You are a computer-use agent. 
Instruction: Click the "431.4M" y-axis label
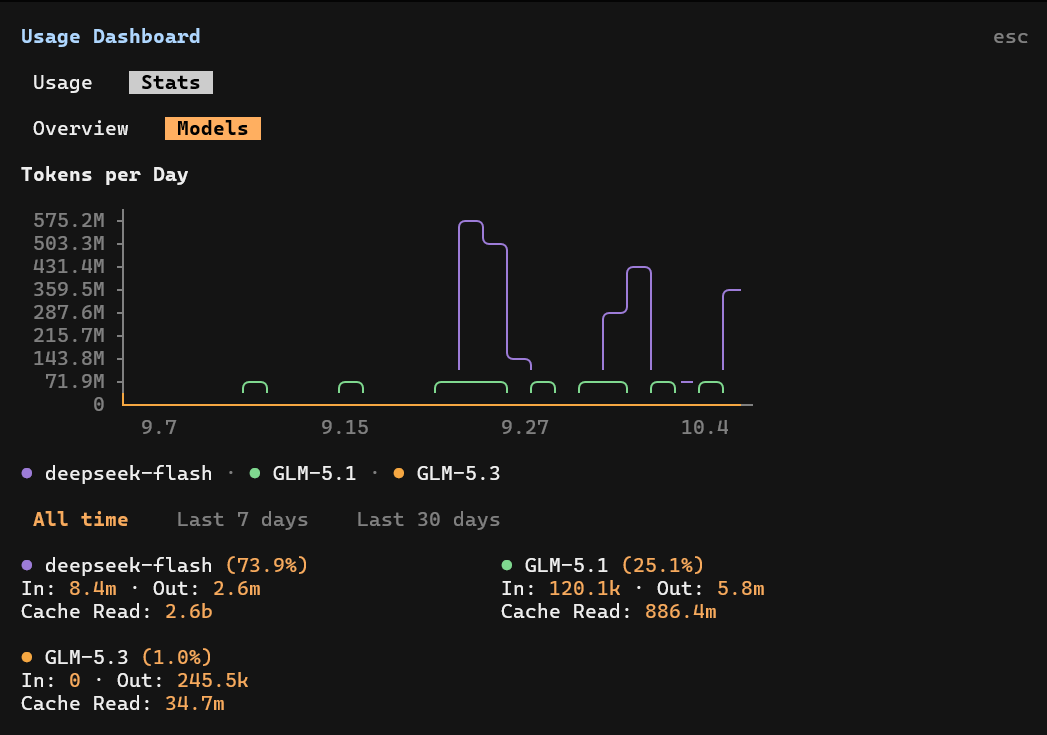pos(69,266)
